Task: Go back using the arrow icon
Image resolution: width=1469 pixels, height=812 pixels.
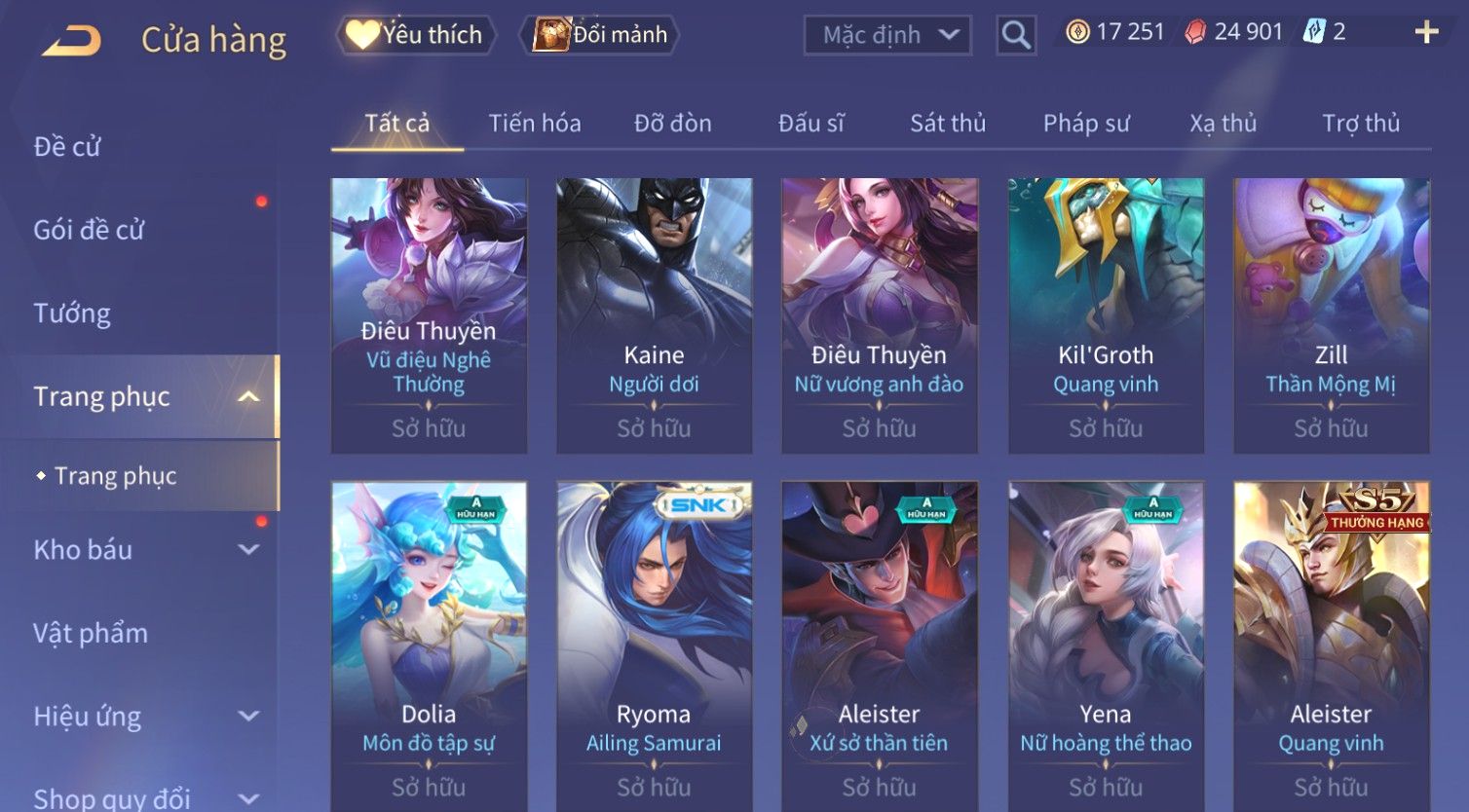Action: 71,41
